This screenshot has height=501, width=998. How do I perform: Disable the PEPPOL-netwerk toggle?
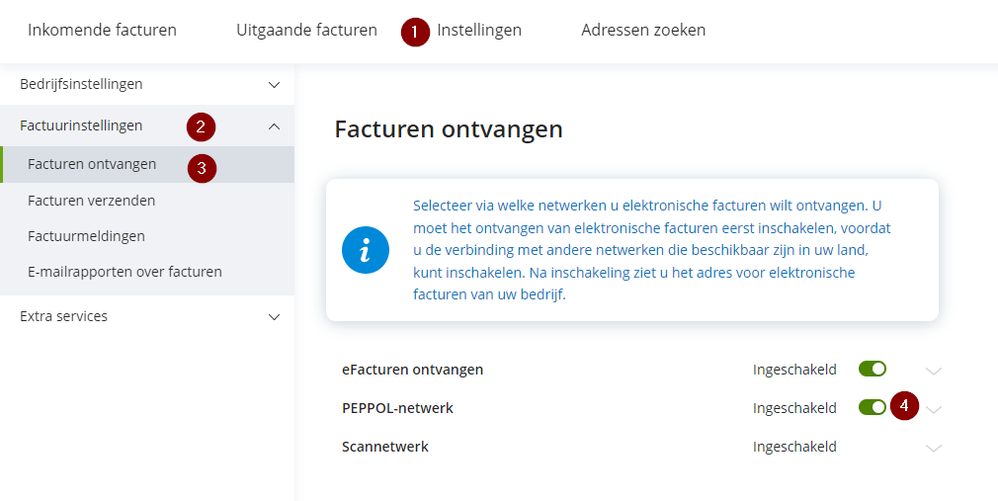[872, 407]
